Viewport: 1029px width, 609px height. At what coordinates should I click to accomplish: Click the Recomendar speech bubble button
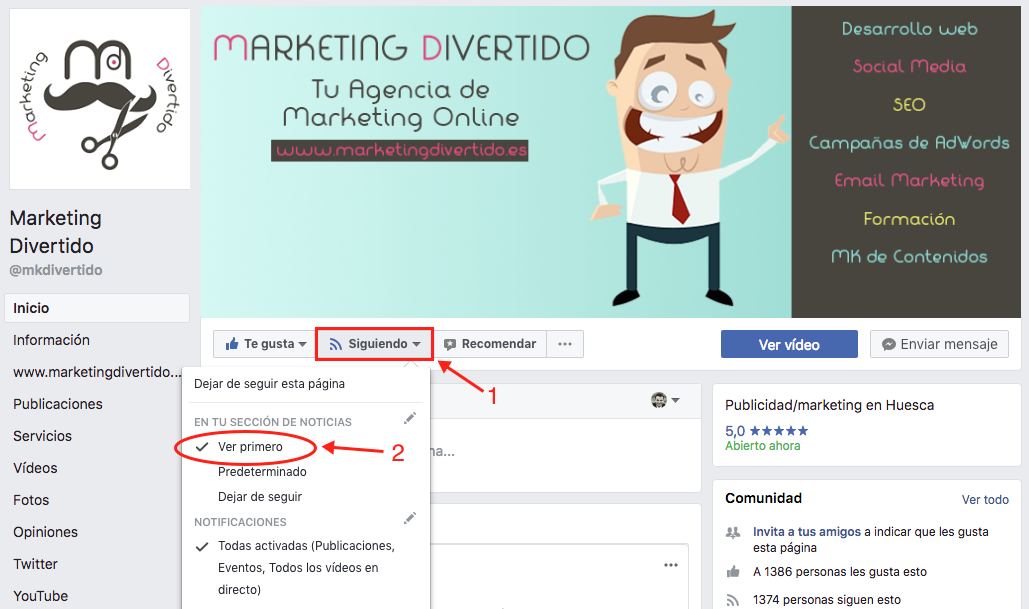click(x=490, y=344)
